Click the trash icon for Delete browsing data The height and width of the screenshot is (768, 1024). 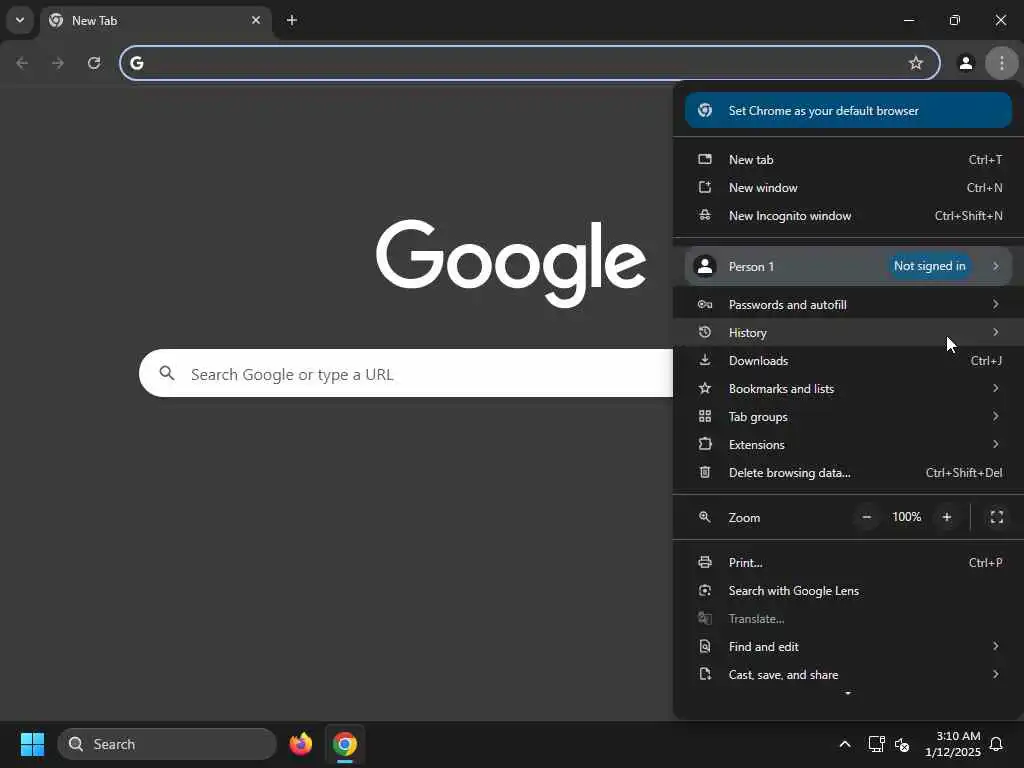pyautogui.click(x=705, y=472)
